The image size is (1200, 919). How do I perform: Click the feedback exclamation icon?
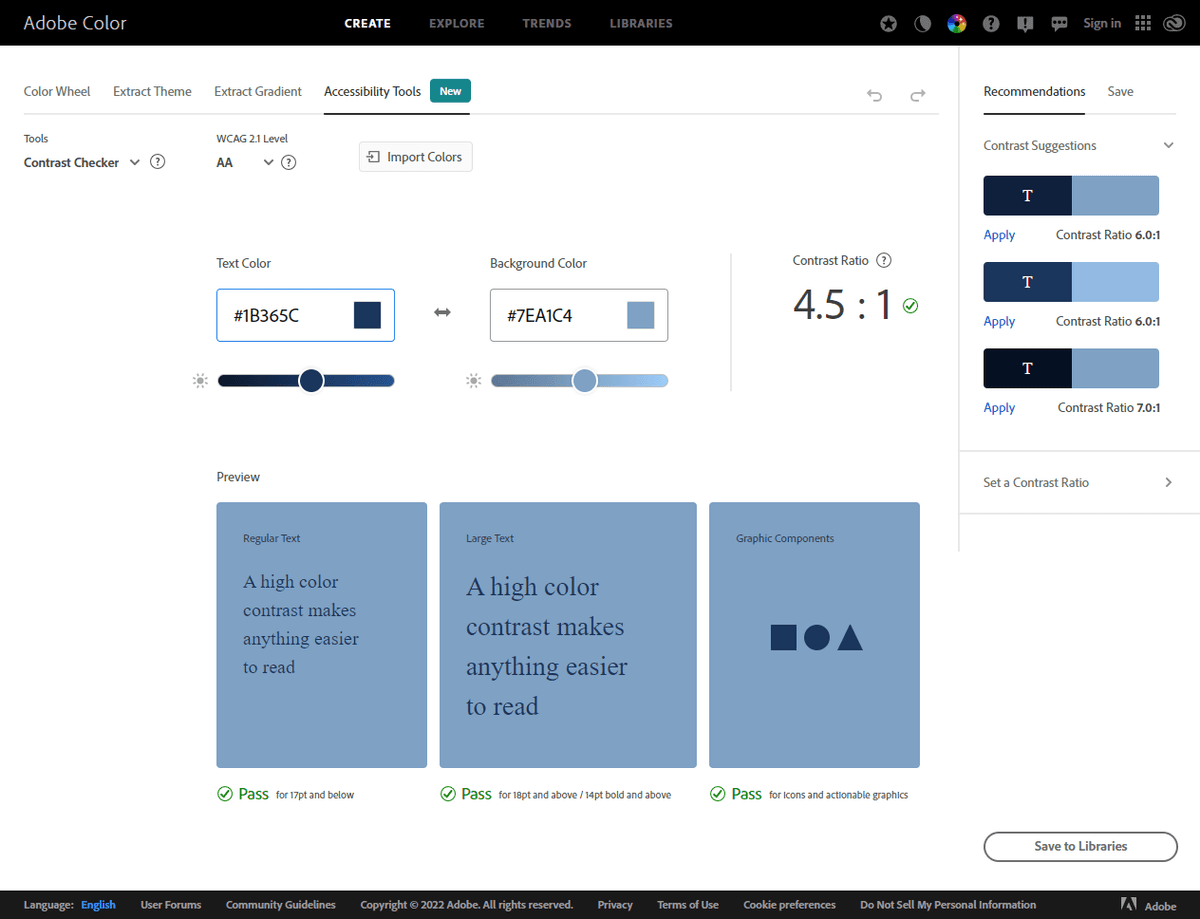1025,24
